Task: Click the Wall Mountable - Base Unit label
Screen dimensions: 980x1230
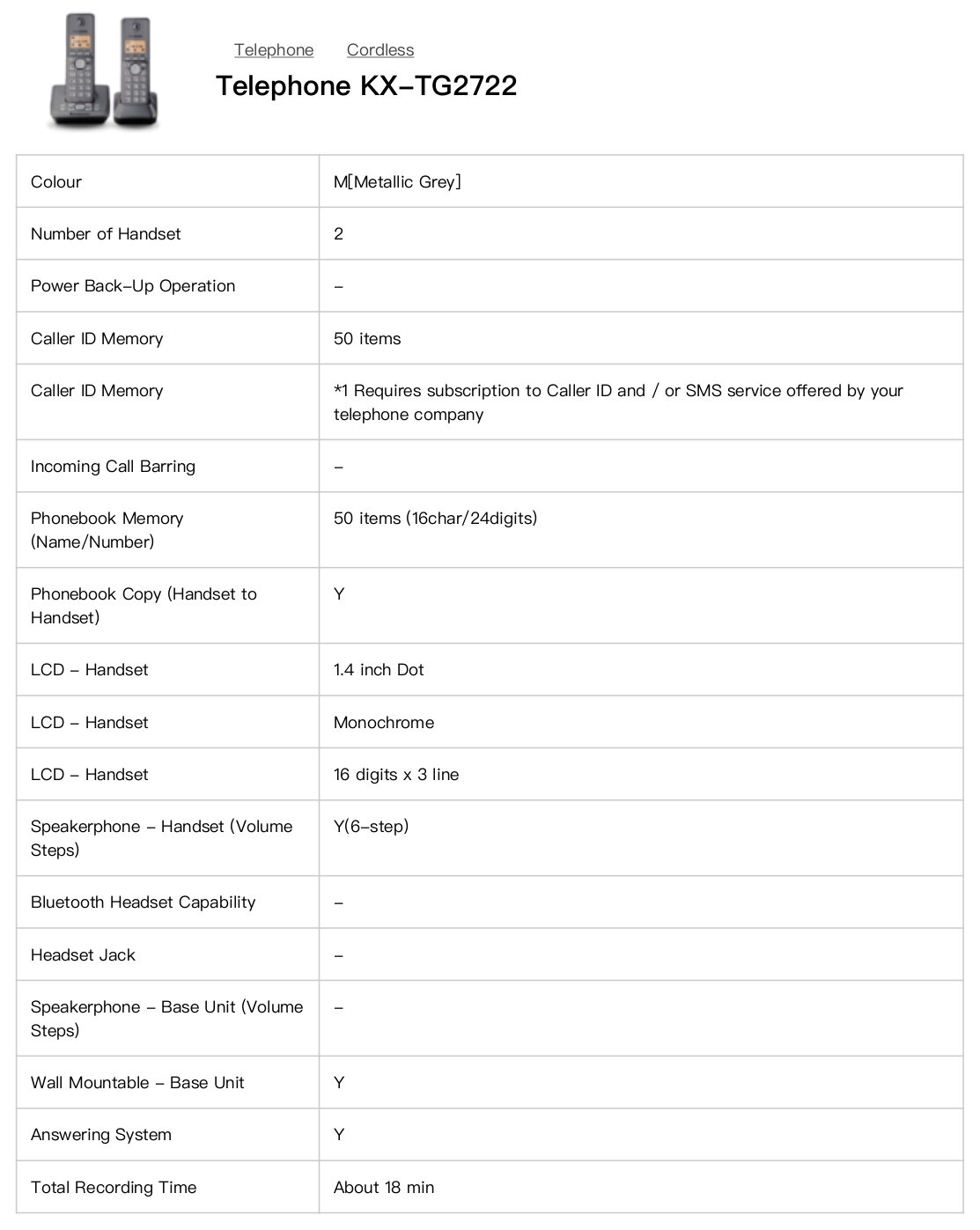Action: point(137,1083)
